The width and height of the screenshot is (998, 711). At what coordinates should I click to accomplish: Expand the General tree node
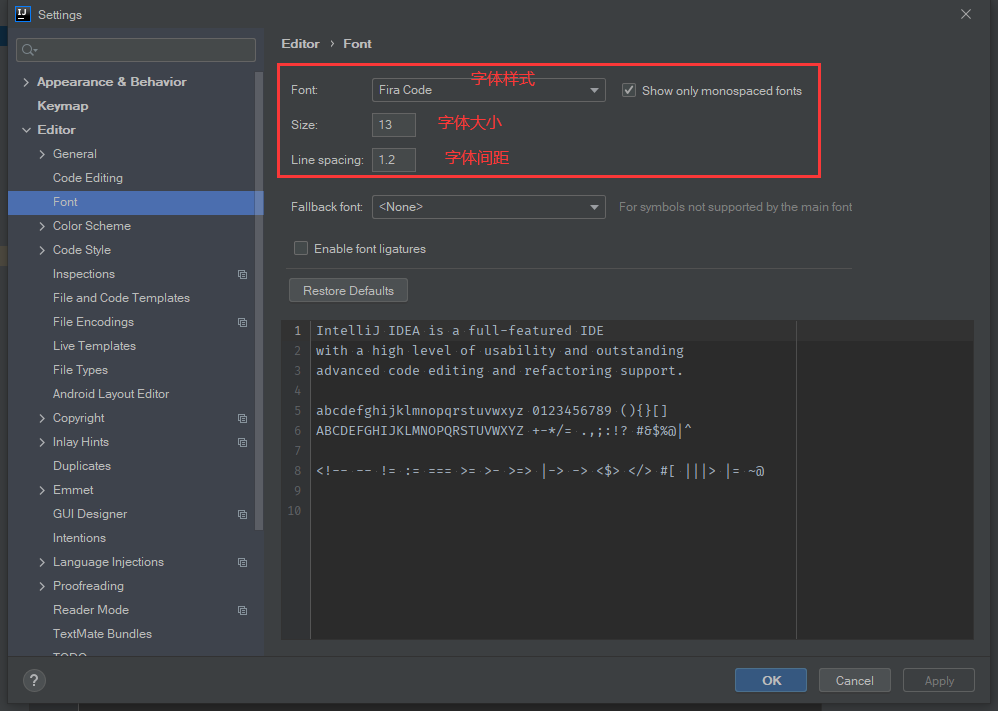click(x=42, y=154)
